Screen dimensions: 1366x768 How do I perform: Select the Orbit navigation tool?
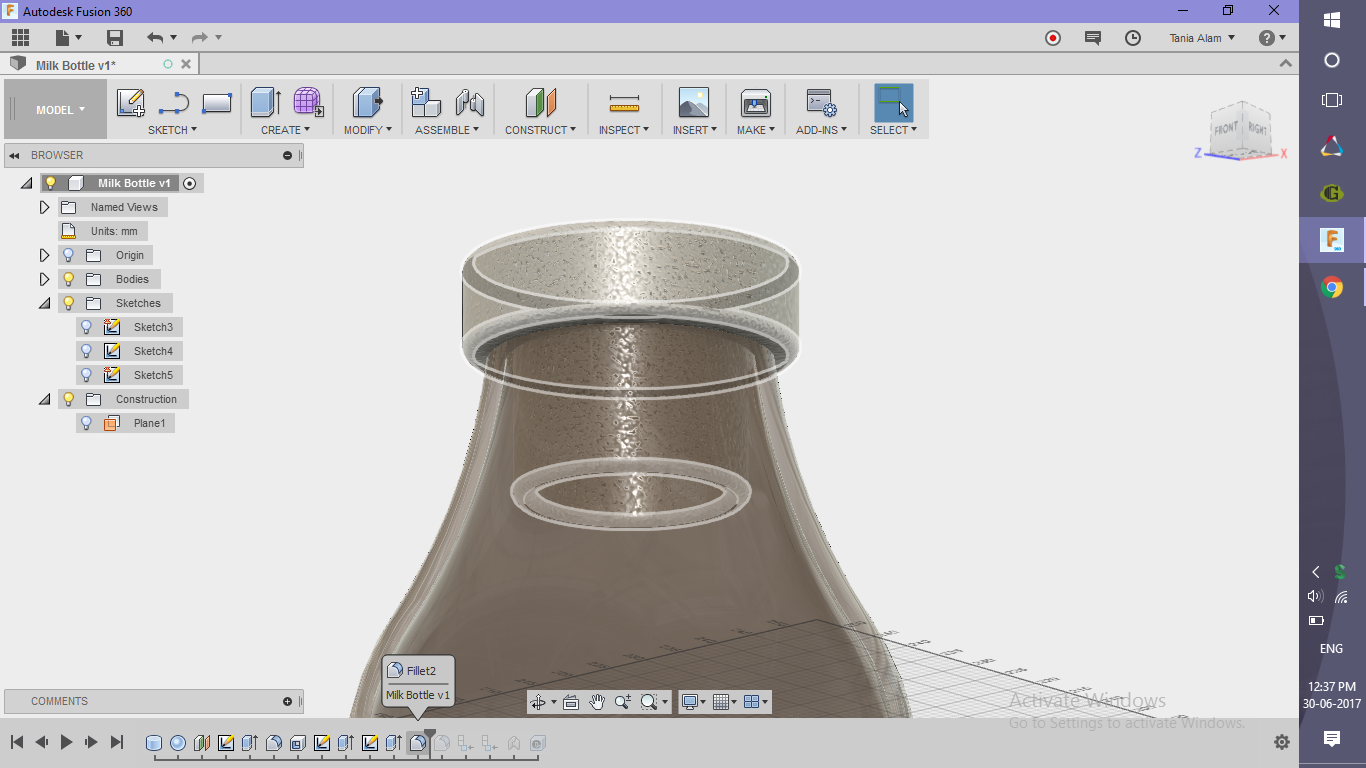(538, 702)
